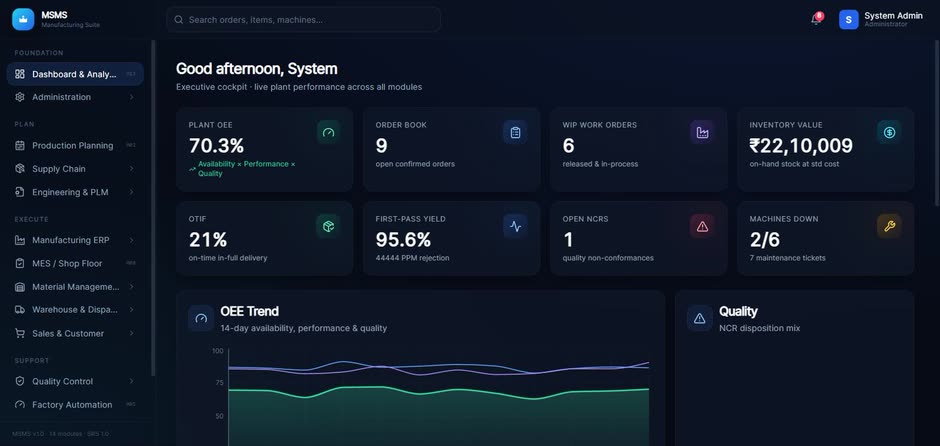Click the sidebar vertical scrollbar
Image resolution: width=940 pixels, height=446 pixels.
[153, 207]
